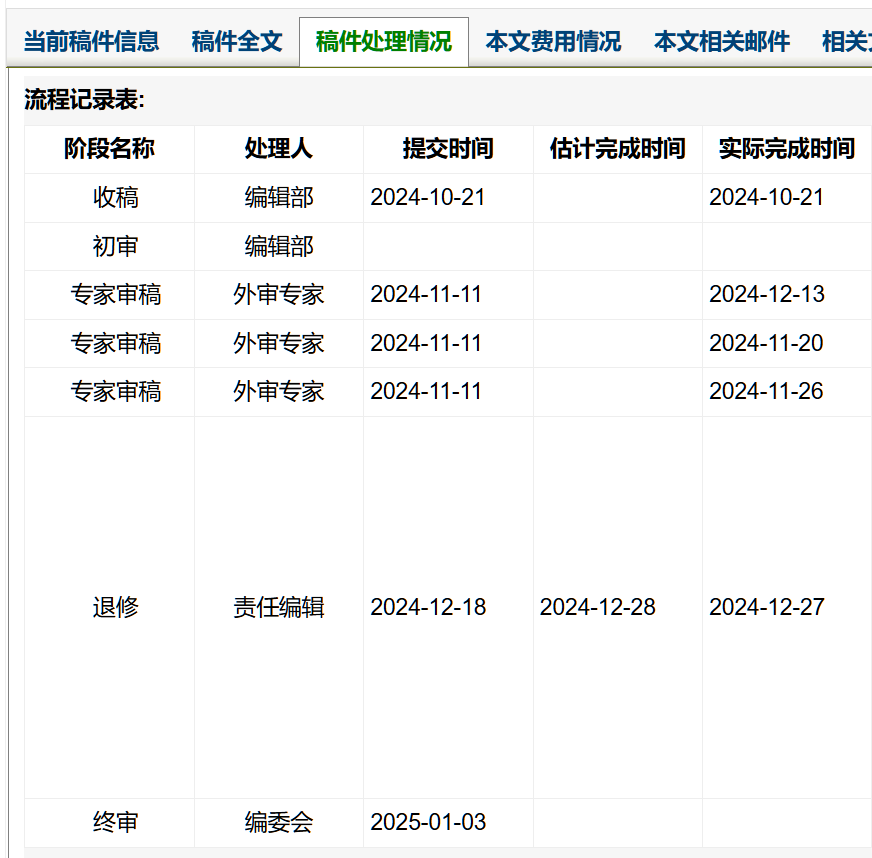Open the 当前稿件信息 tab
Screen dimensions: 872x858
(x=91, y=42)
